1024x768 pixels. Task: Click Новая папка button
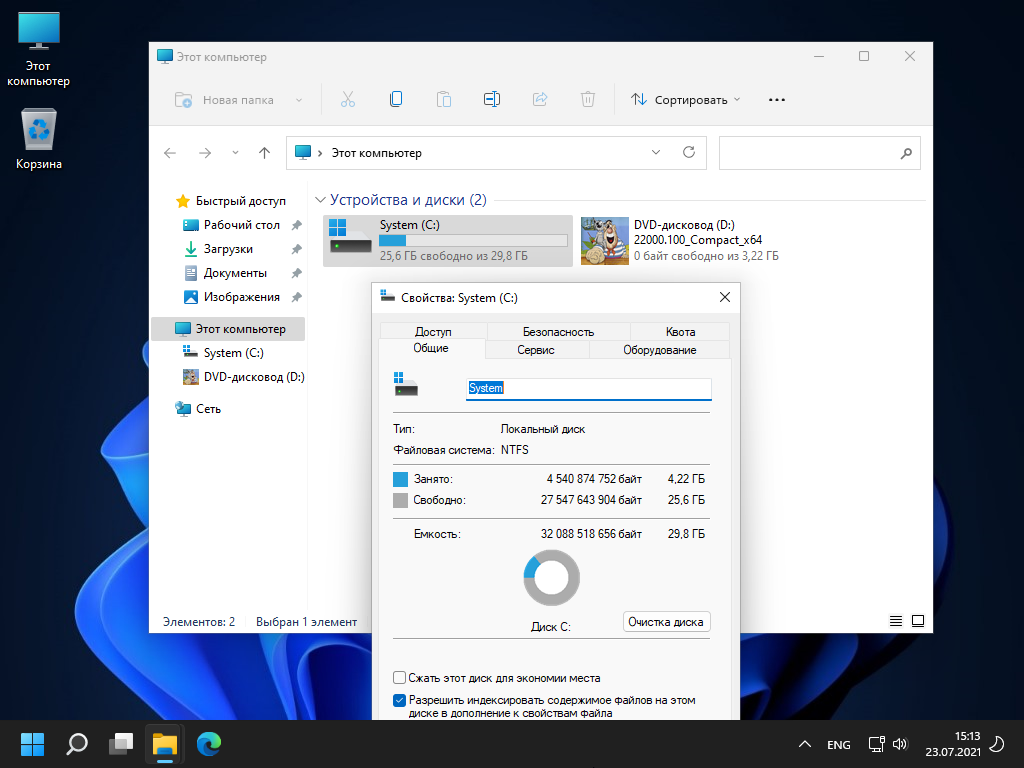pos(224,100)
